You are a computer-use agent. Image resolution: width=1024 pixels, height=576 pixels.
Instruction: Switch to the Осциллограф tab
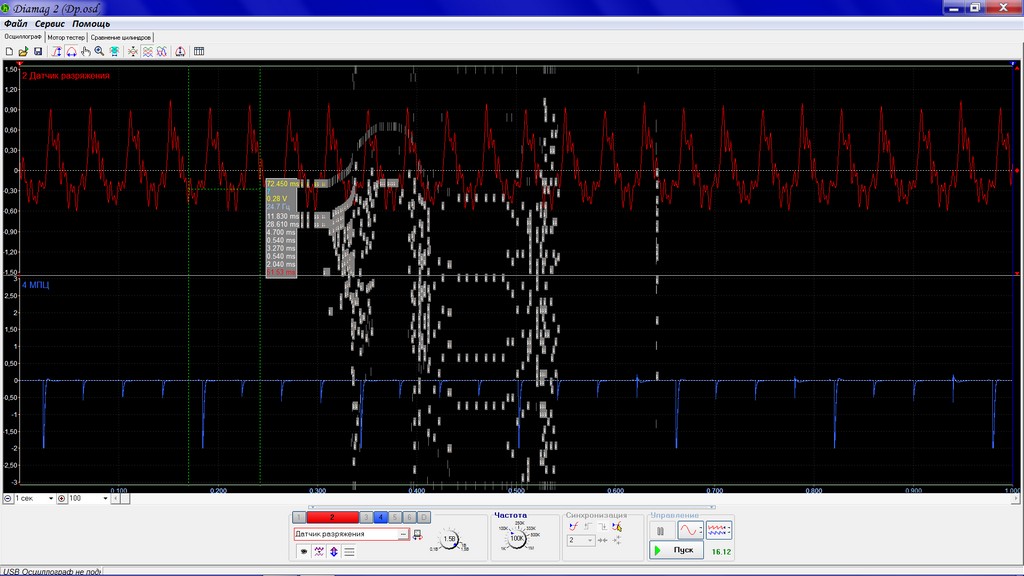[x=23, y=37]
